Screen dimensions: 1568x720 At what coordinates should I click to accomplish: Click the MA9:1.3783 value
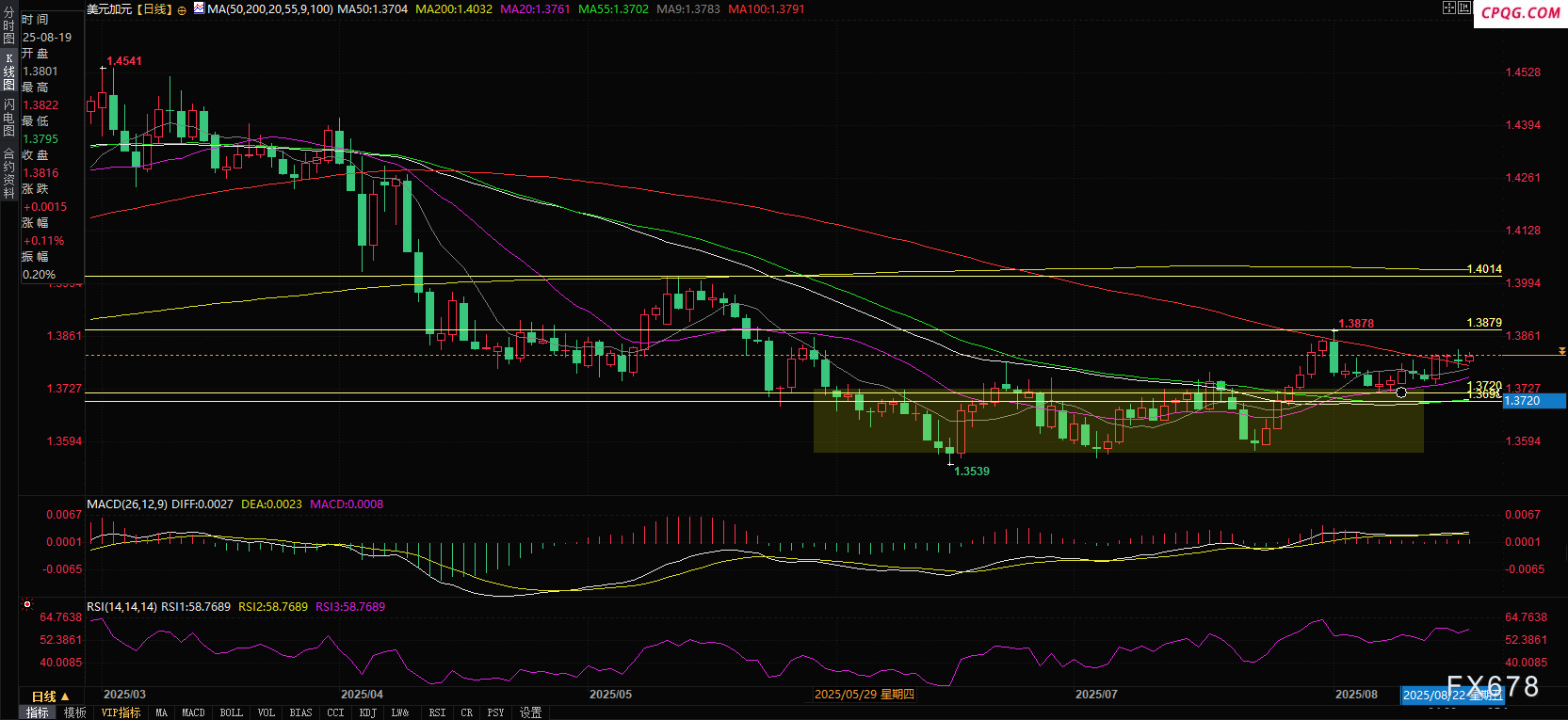pyautogui.click(x=688, y=9)
